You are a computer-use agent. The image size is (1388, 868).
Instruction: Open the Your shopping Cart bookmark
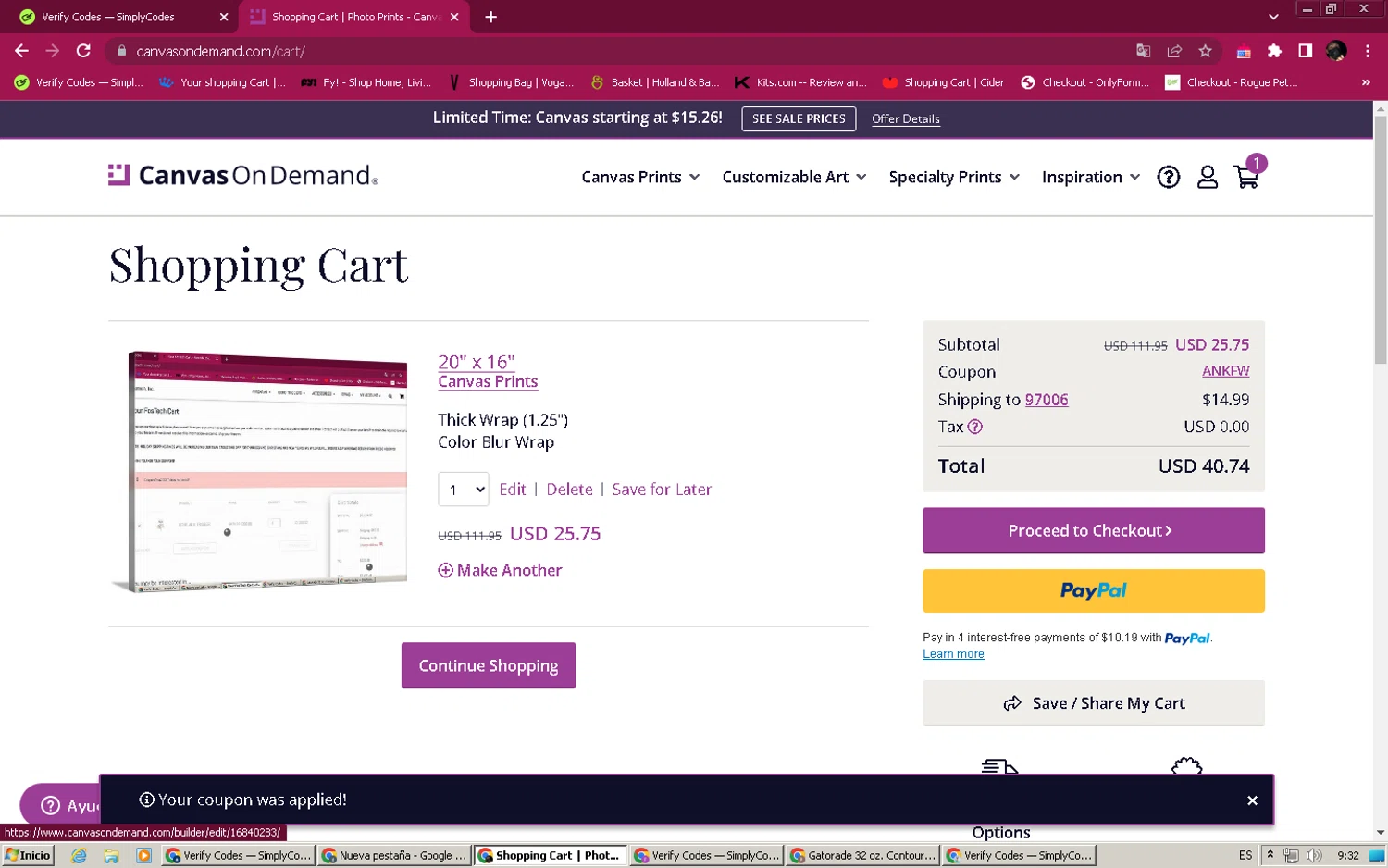click(223, 82)
